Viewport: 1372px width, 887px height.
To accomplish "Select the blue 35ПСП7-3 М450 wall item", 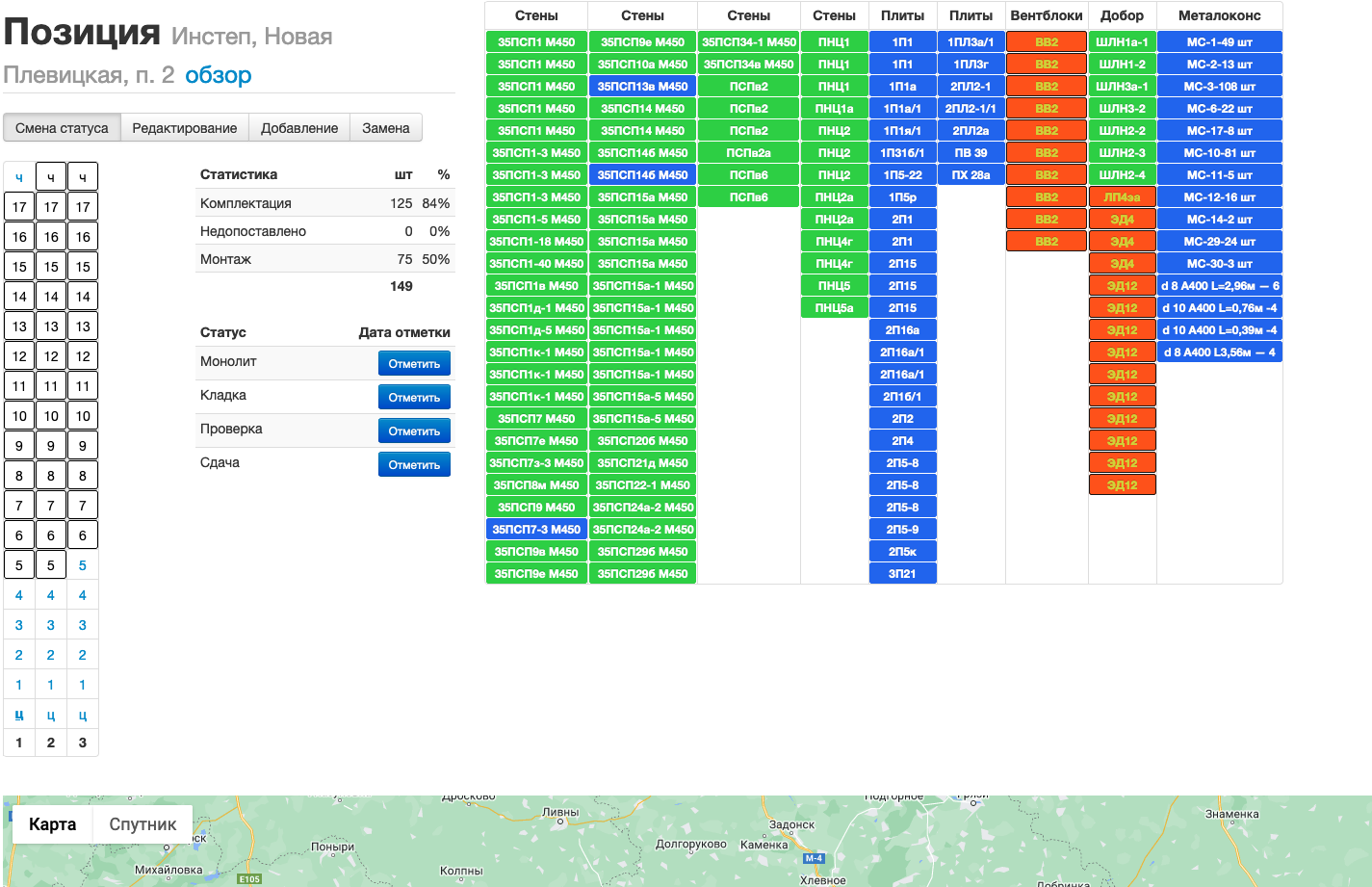I will (x=536, y=530).
